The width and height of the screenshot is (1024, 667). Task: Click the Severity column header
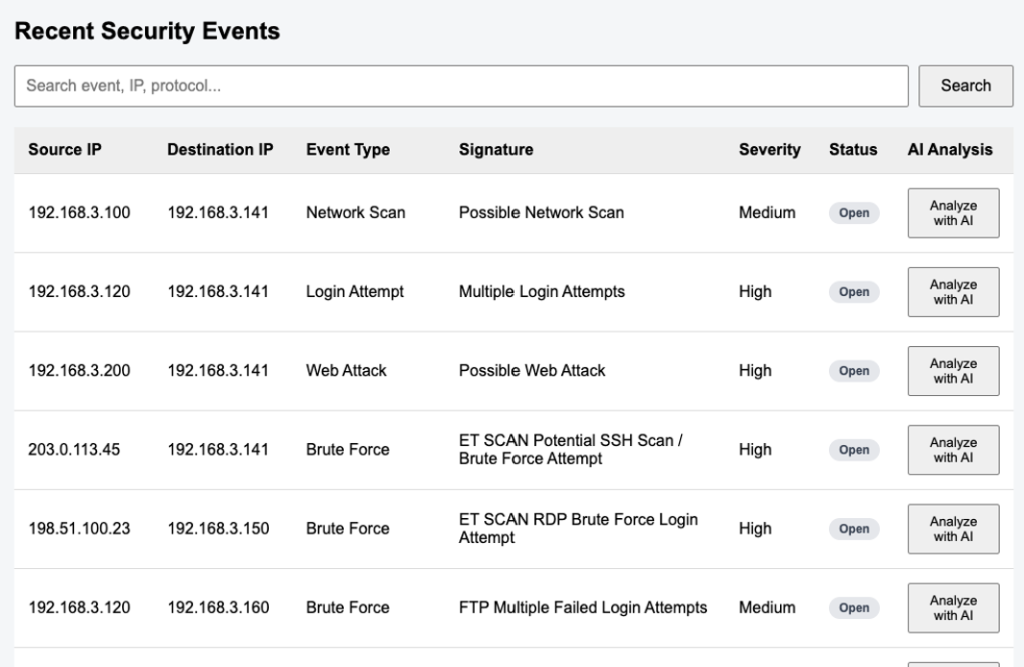769,150
